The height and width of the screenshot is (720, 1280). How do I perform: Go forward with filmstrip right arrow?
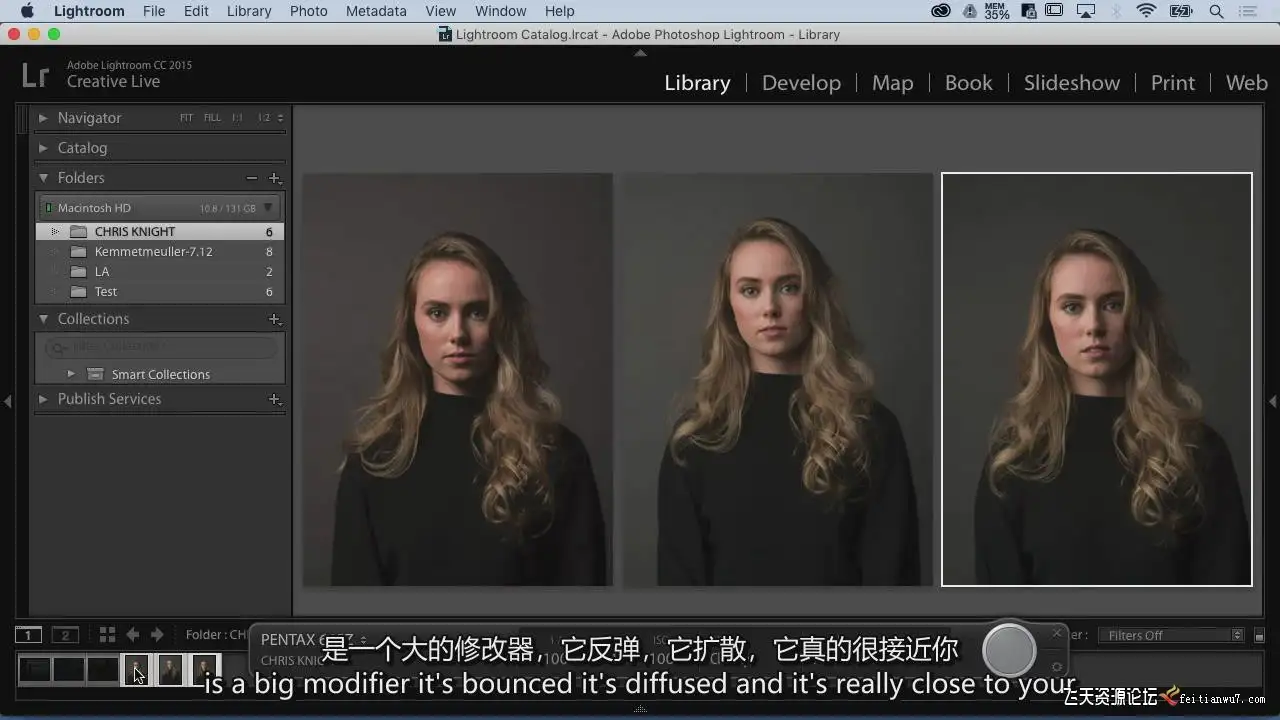click(x=156, y=635)
